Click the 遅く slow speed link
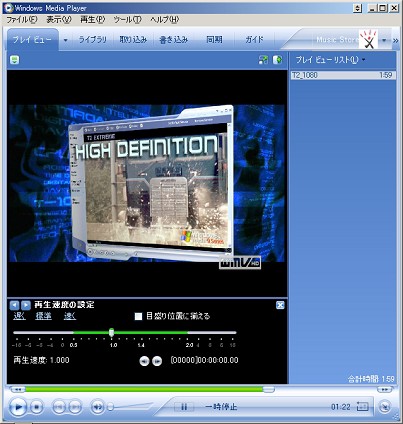Image resolution: width=403 pixels, height=424 pixels. [x=19, y=316]
